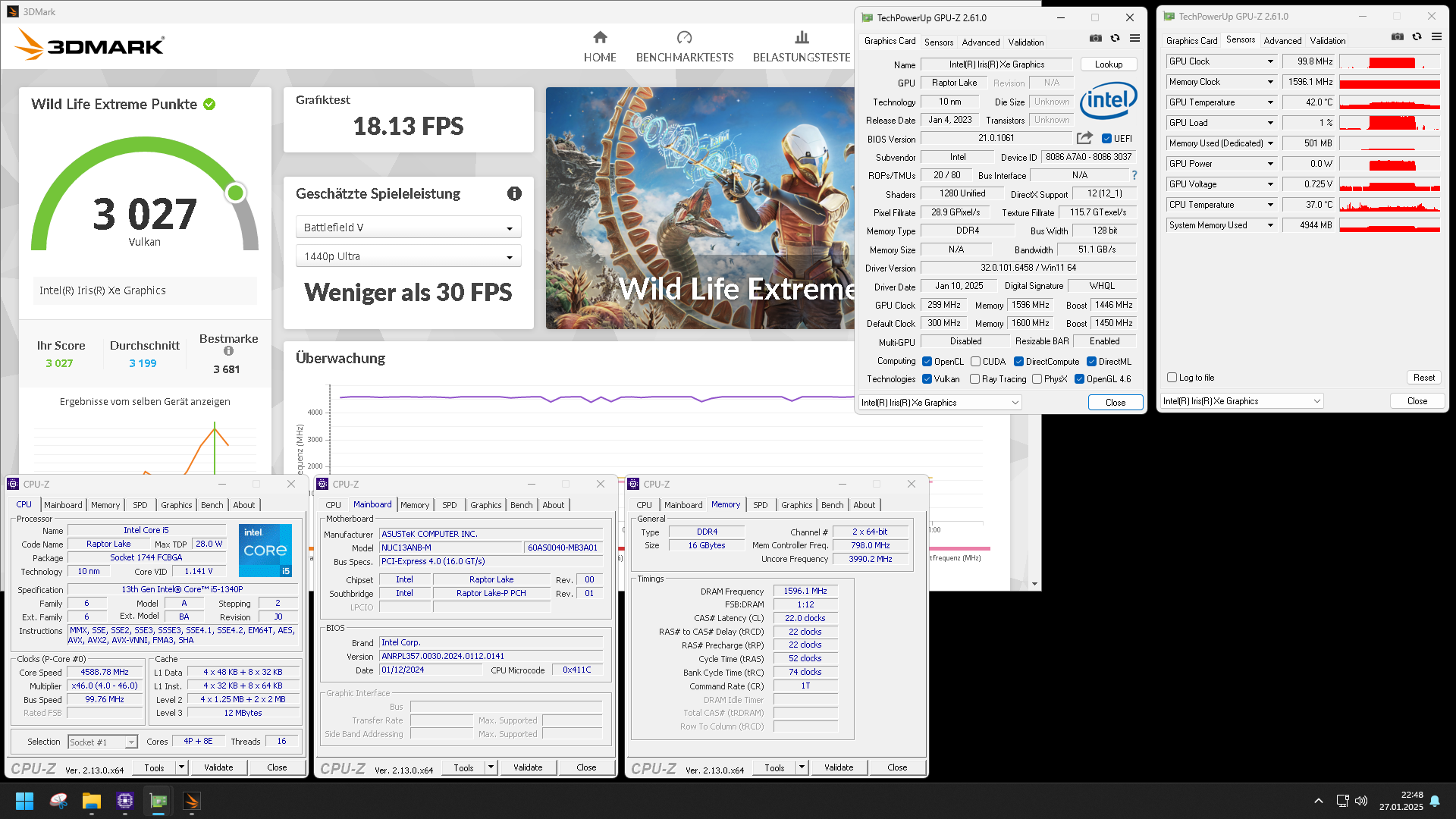Viewport: 1456px width, 819px height.
Task: Toggle the UEFI checkbox in GPU-Z
Action: pyautogui.click(x=1106, y=139)
